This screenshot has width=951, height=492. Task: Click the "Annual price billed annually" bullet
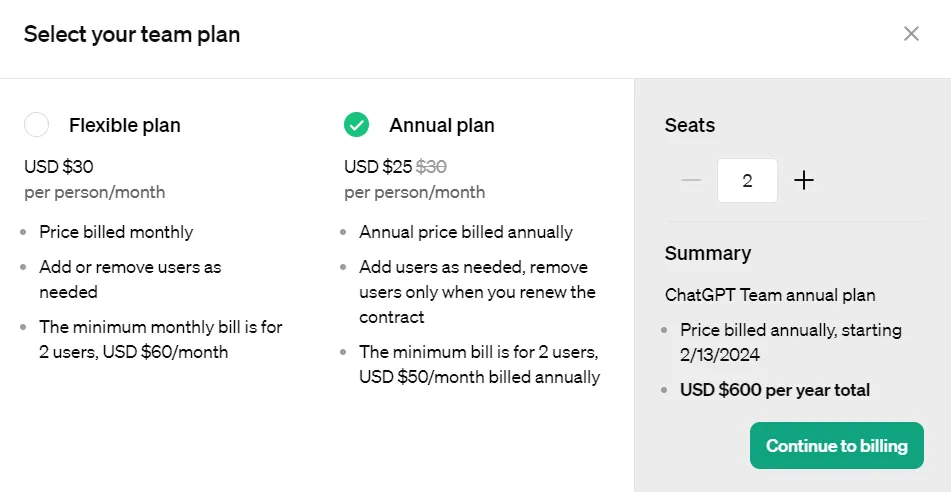click(x=466, y=232)
